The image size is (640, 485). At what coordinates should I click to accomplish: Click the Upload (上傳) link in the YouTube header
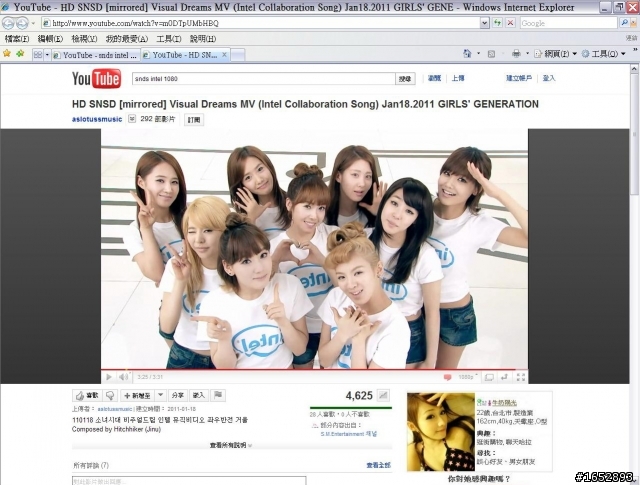[x=458, y=78]
